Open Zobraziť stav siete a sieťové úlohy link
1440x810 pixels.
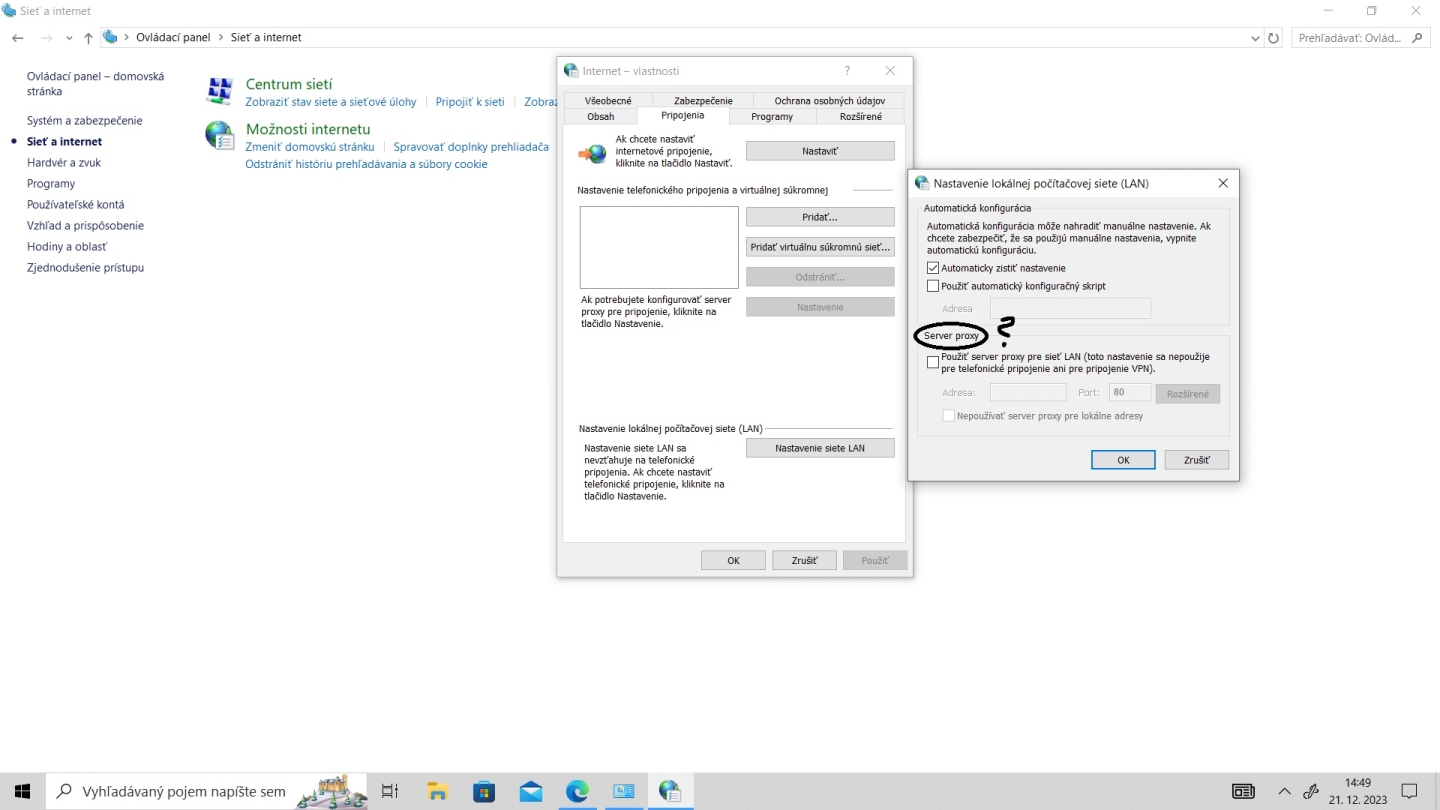(331, 102)
